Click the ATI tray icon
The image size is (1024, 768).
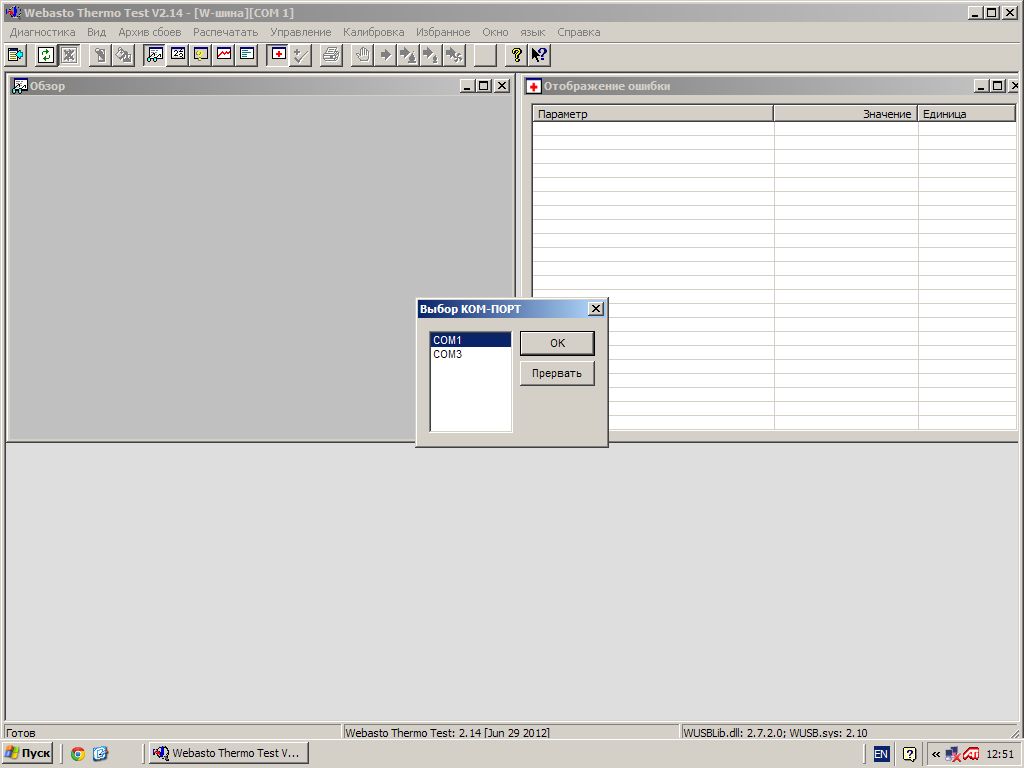coord(970,754)
